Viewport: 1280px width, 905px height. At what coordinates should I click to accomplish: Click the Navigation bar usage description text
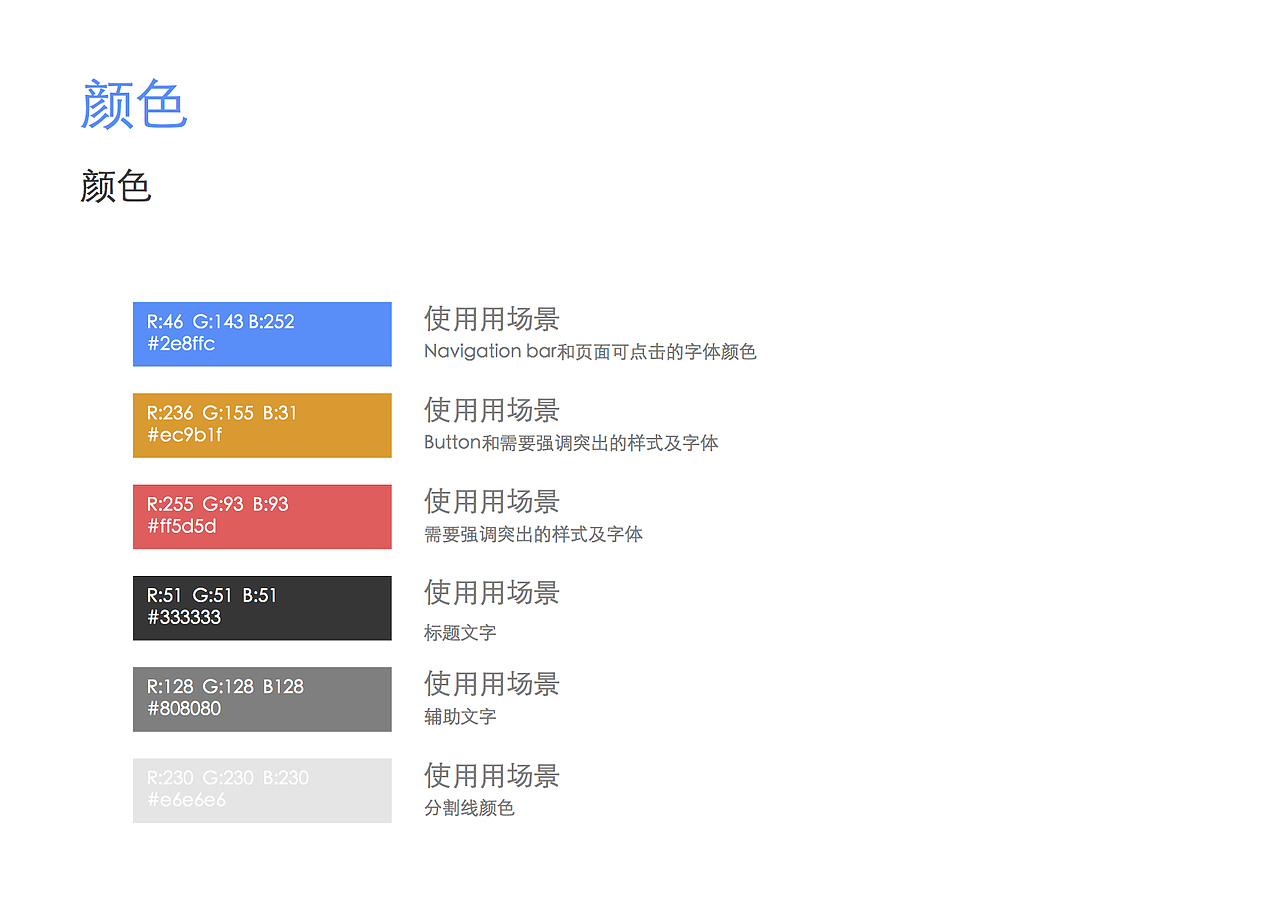(x=589, y=351)
